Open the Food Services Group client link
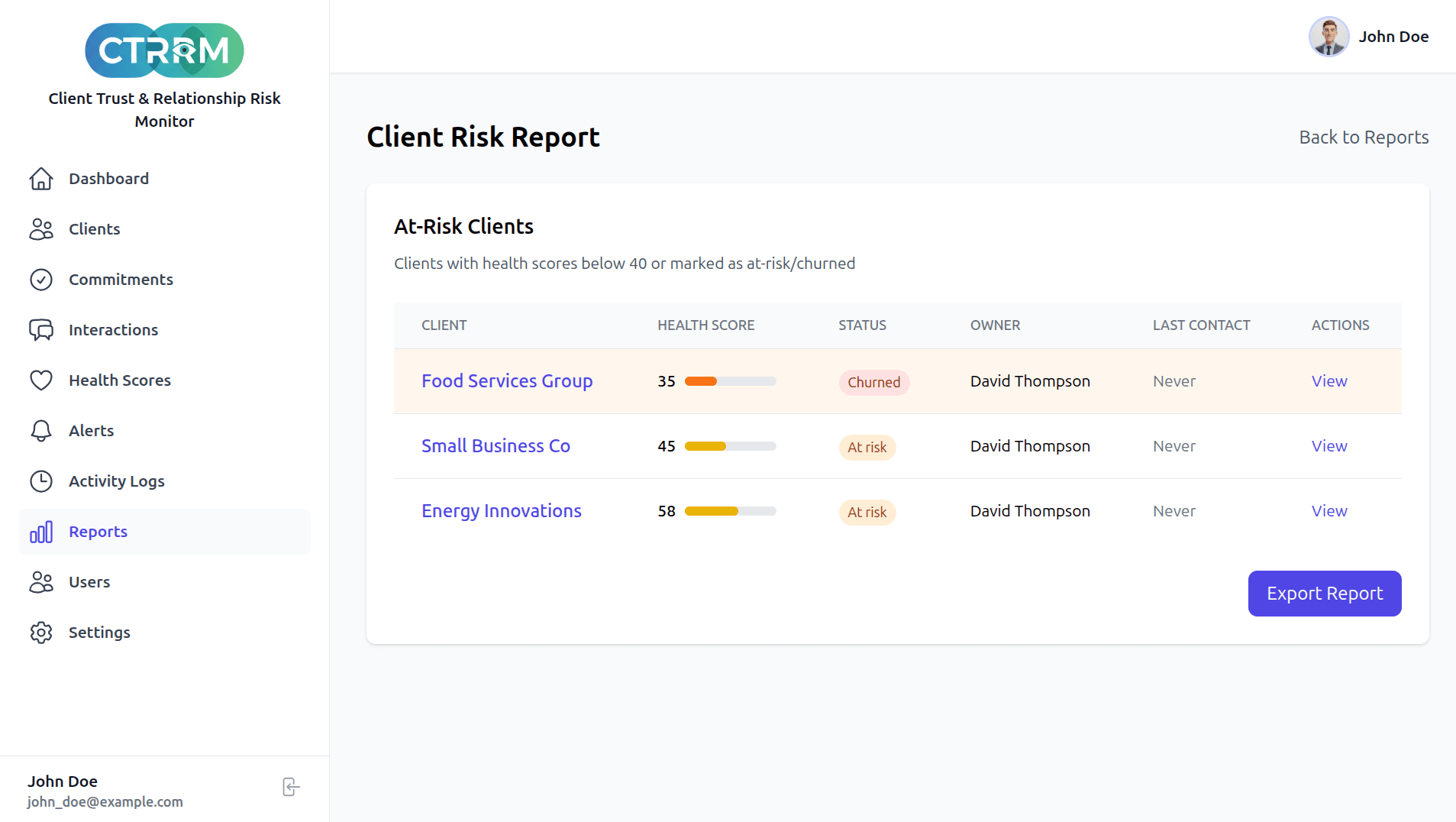 [x=507, y=381]
